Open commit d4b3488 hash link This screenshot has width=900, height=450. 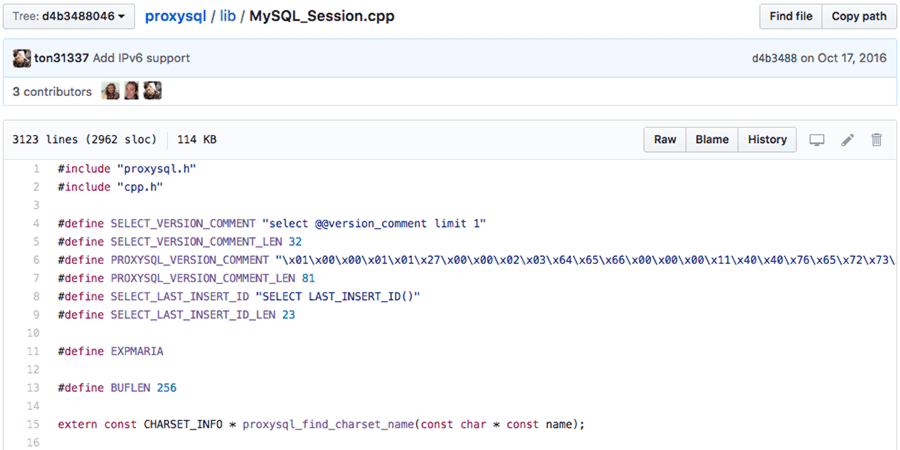tap(774, 58)
